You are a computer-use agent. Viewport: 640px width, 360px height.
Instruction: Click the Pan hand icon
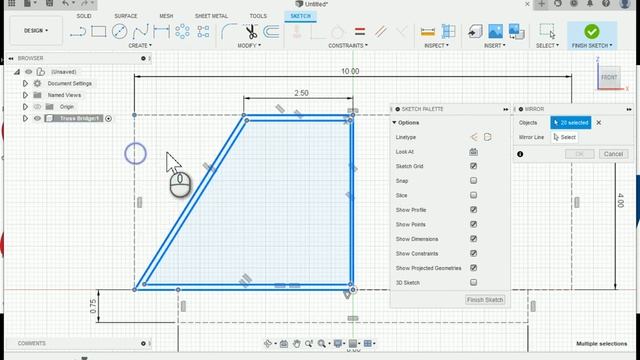pos(296,343)
